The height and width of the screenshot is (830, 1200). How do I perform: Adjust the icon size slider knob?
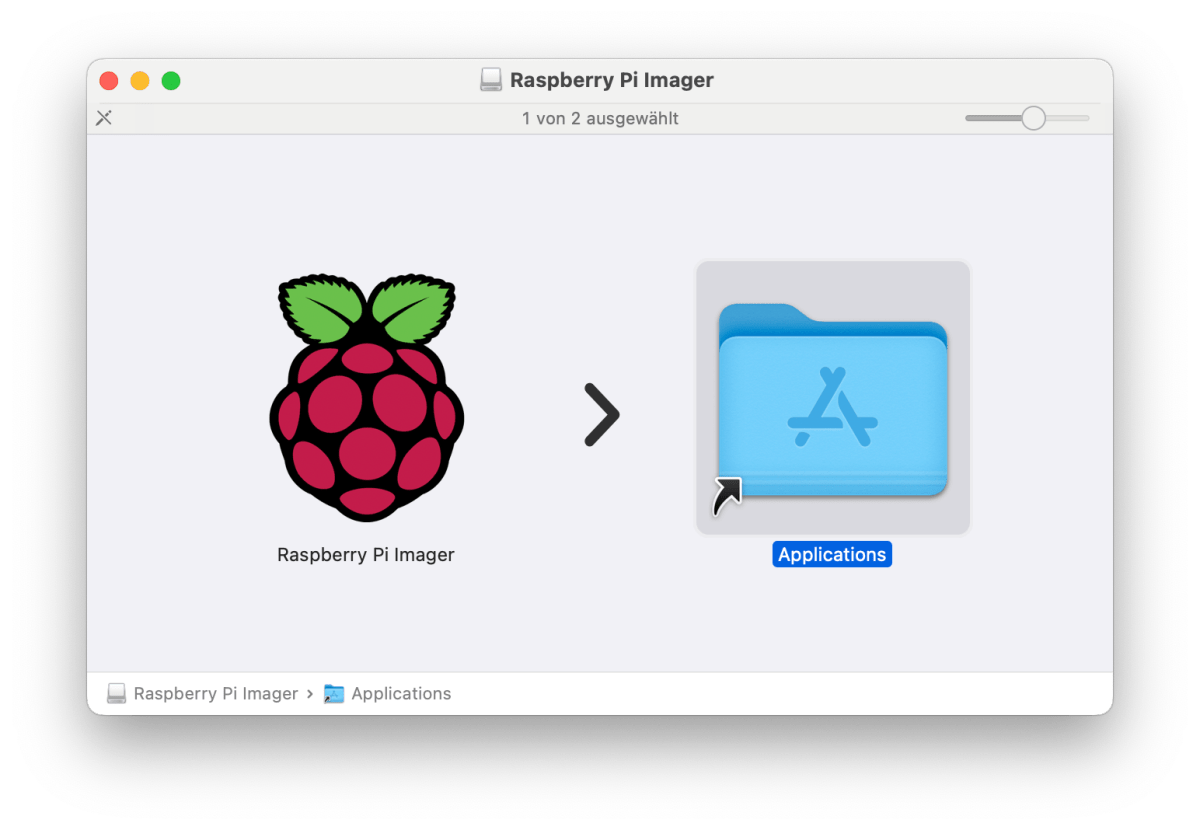(1033, 118)
